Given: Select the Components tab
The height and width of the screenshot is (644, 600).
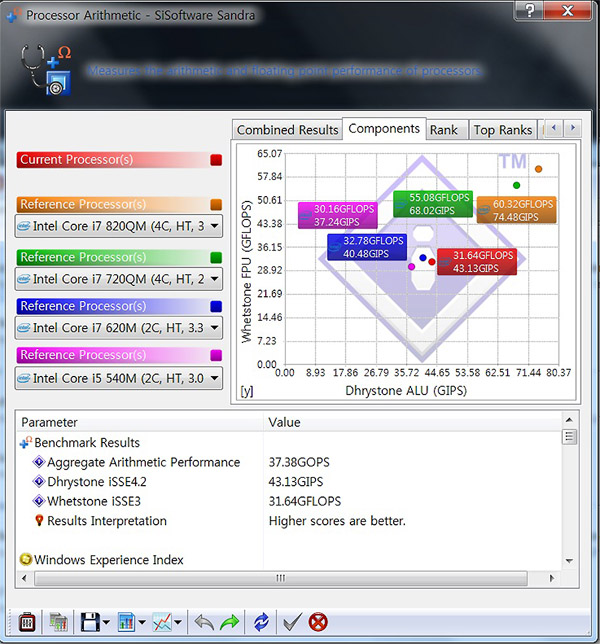Looking at the screenshot, I should pyautogui.click(x=384, y=129).
